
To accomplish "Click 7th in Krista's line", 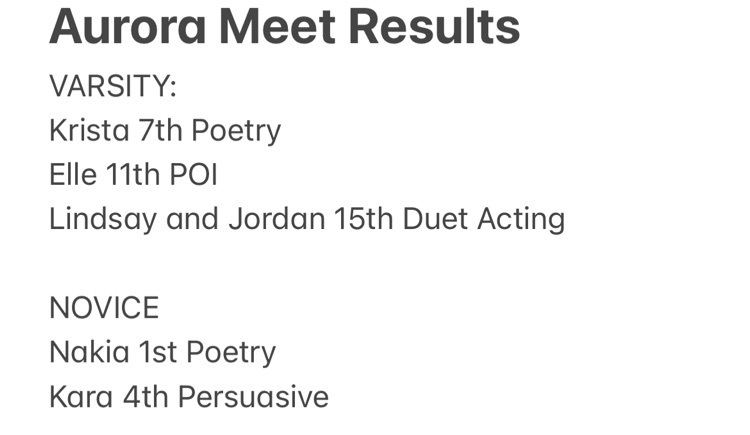I will click(160, 130).
